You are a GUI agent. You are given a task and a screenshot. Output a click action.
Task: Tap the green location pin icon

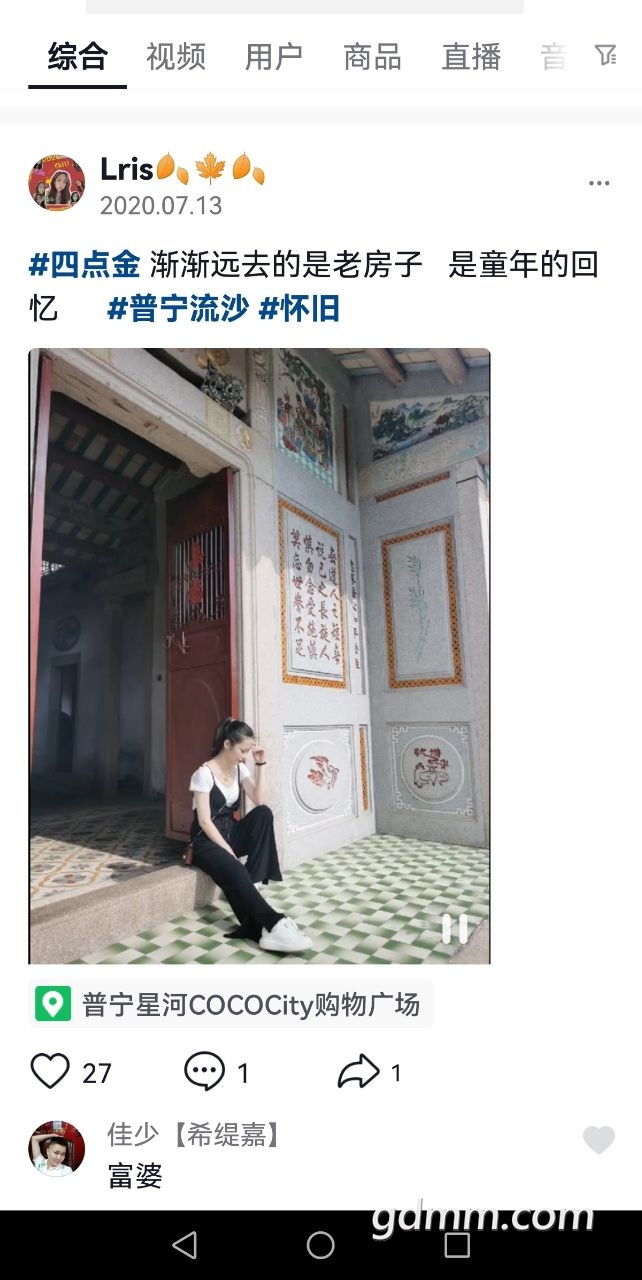coord(53,1003)
